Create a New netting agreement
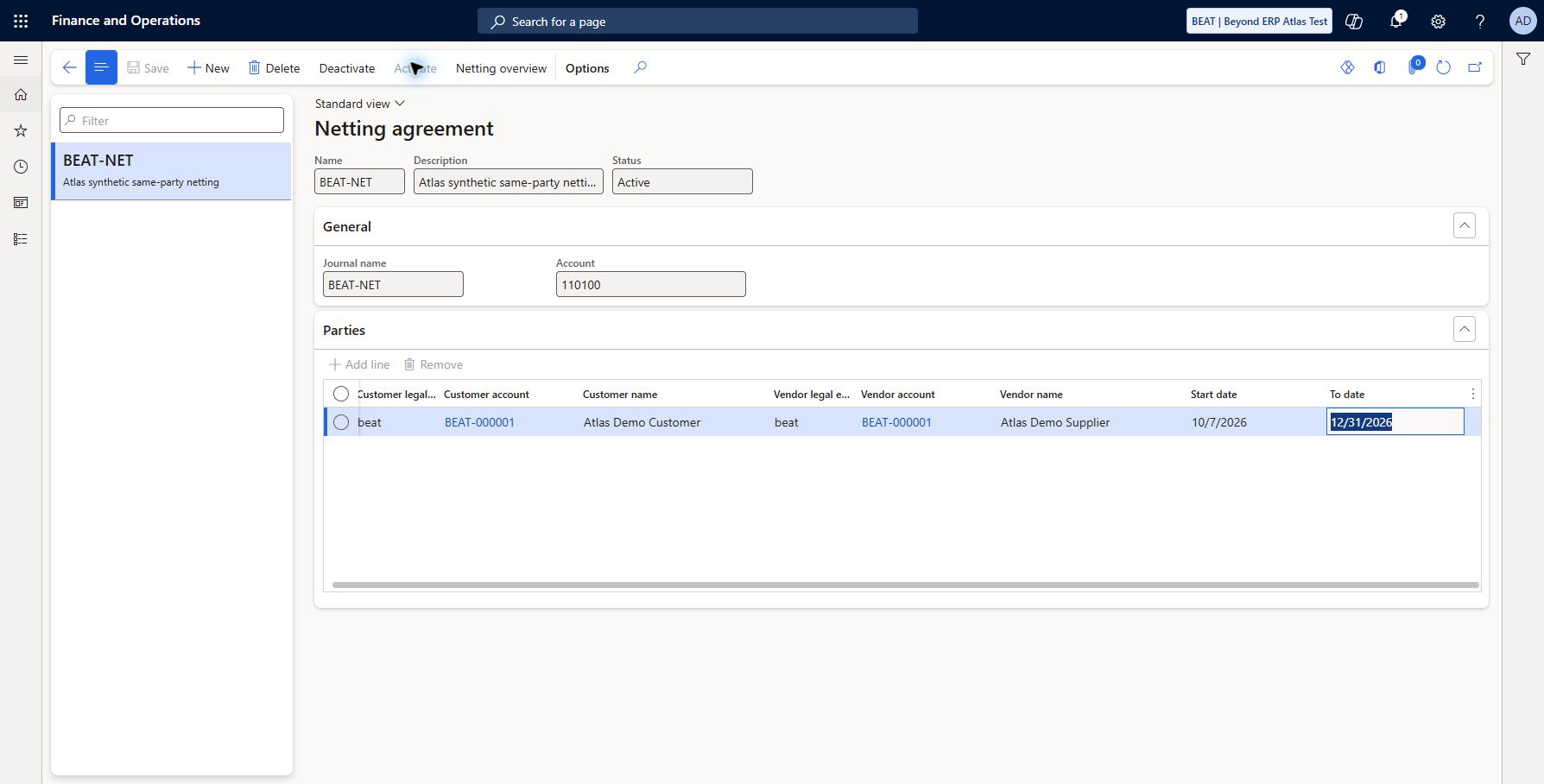1544x784 pixels. [208, 68]
